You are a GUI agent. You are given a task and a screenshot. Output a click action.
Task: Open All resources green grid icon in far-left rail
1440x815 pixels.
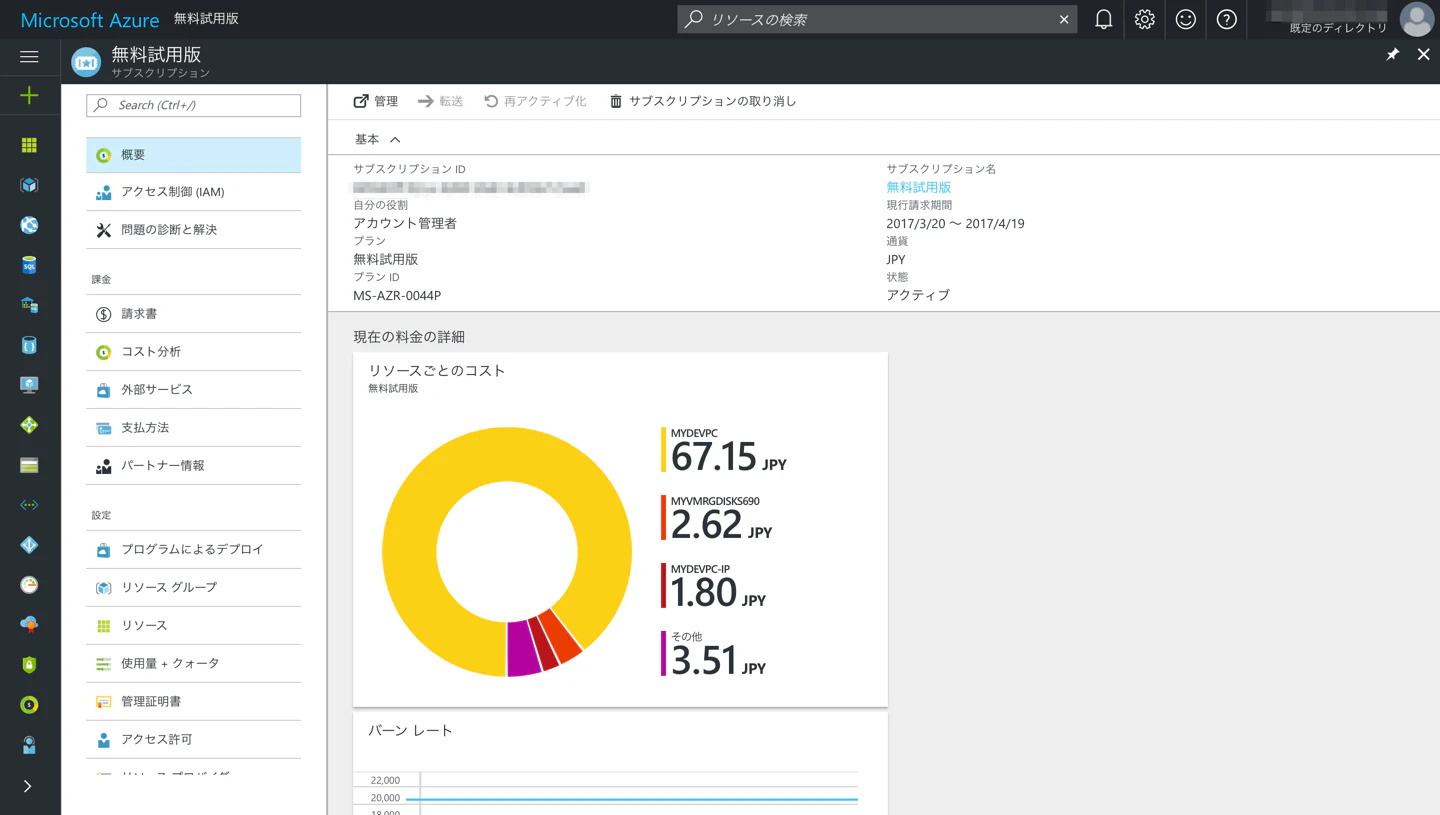pos(29,145)
